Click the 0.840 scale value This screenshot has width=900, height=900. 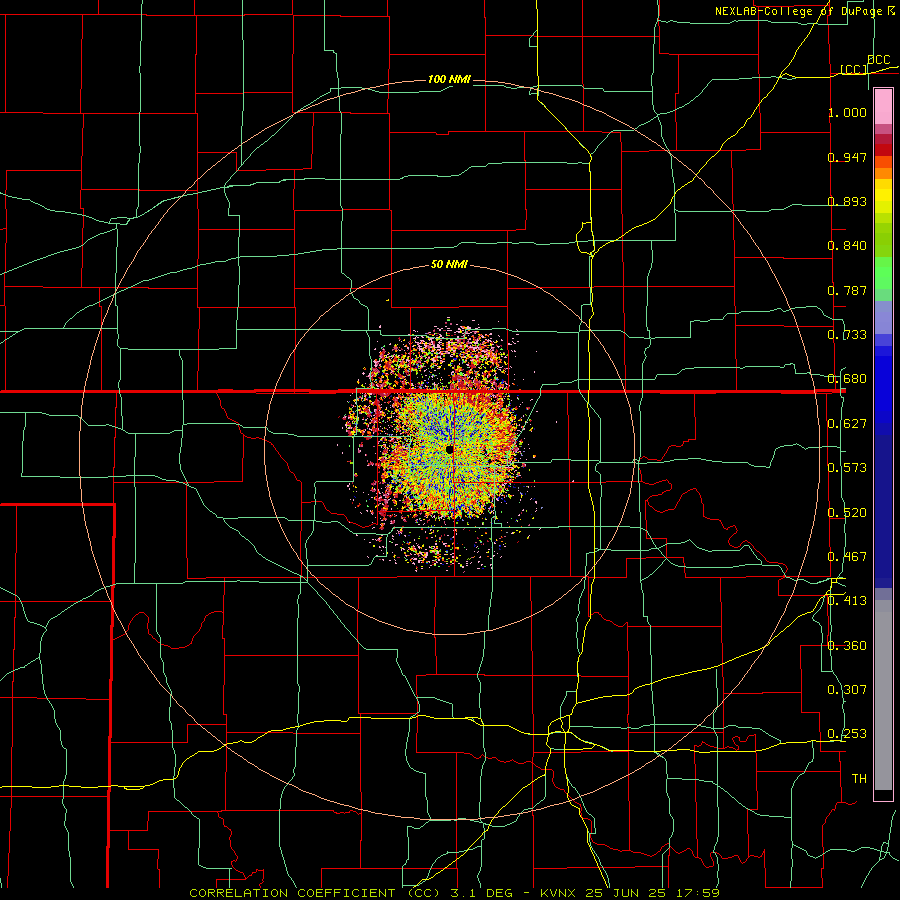click(847, 246)
